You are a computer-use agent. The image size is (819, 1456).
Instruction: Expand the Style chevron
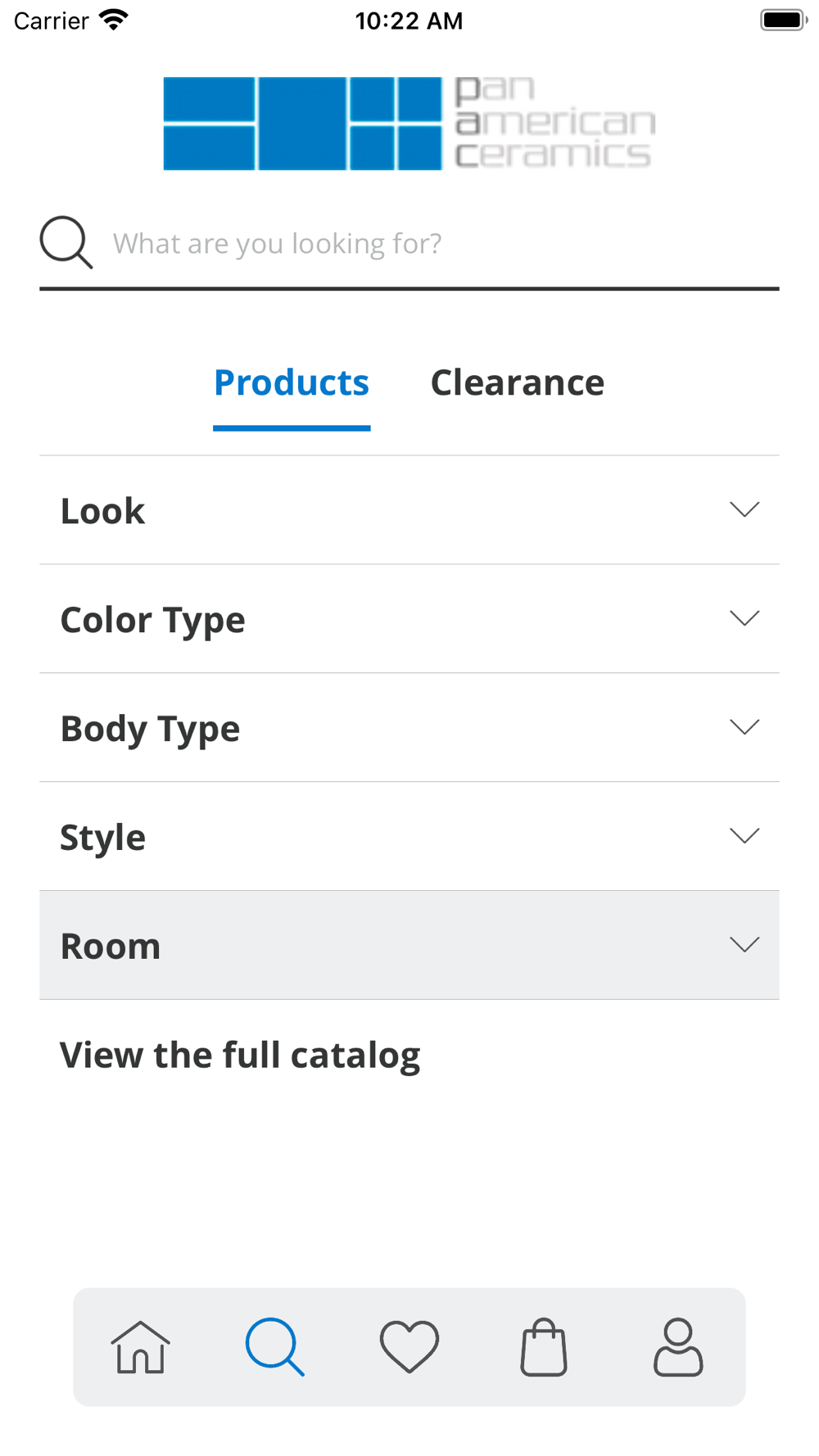point(744,836)
